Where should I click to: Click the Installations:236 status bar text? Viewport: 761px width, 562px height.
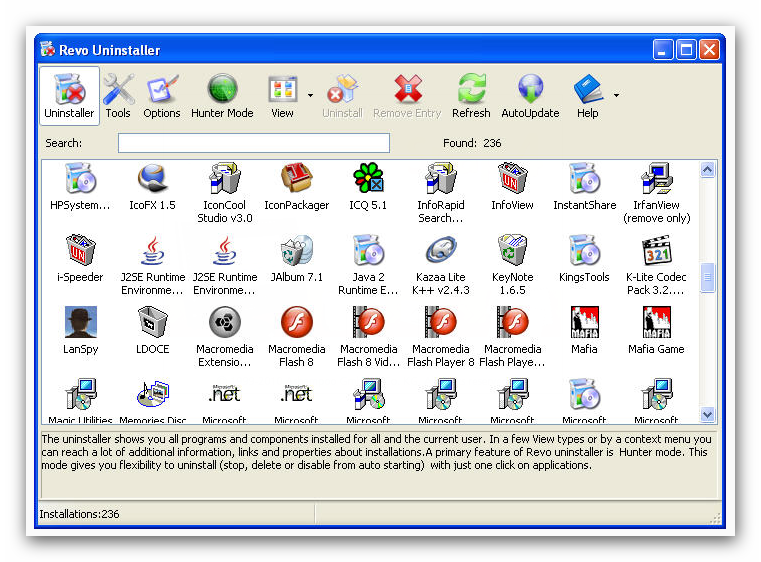(x=79, y=514)
